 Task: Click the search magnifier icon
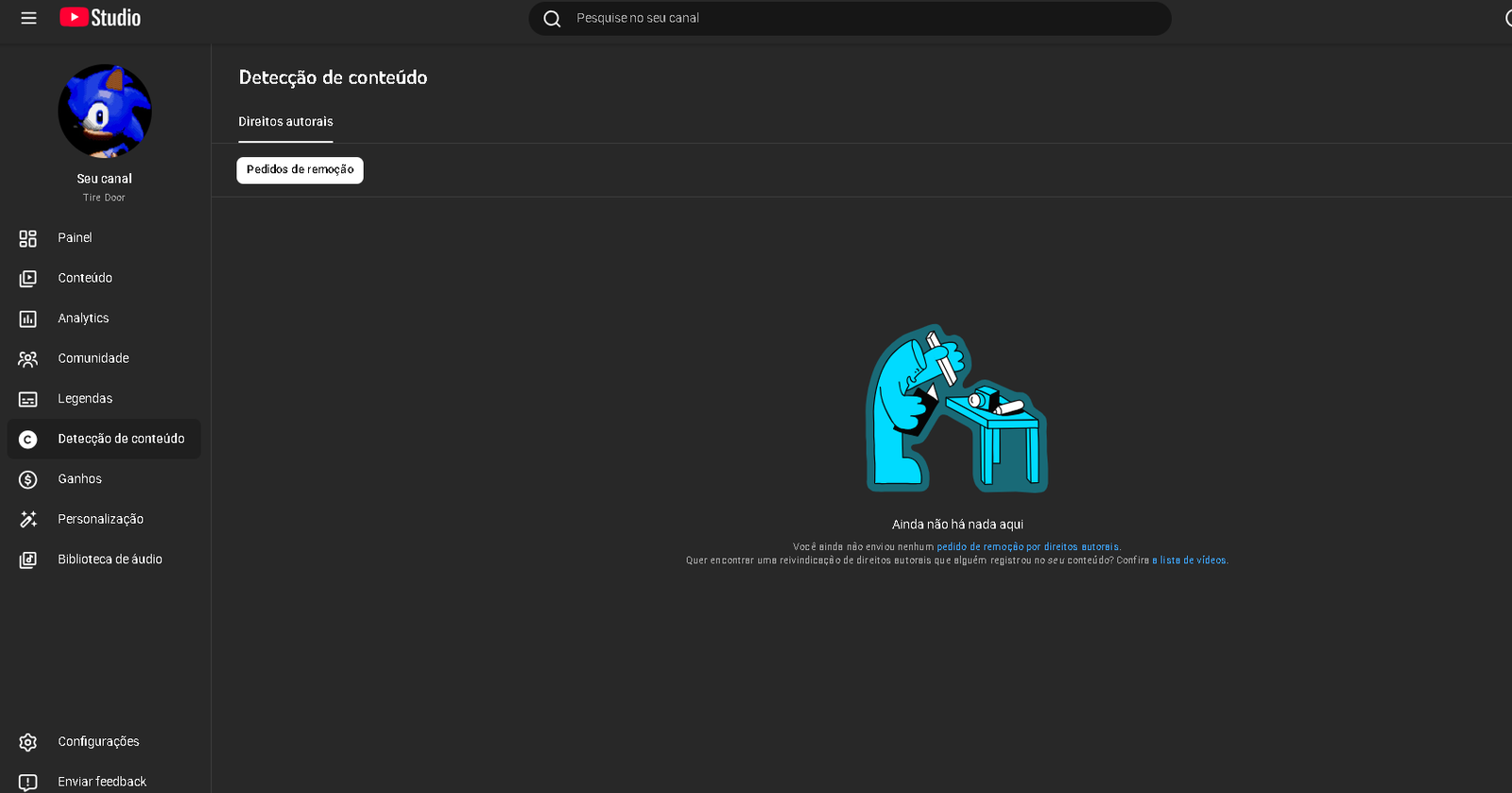tap(553, 19)
